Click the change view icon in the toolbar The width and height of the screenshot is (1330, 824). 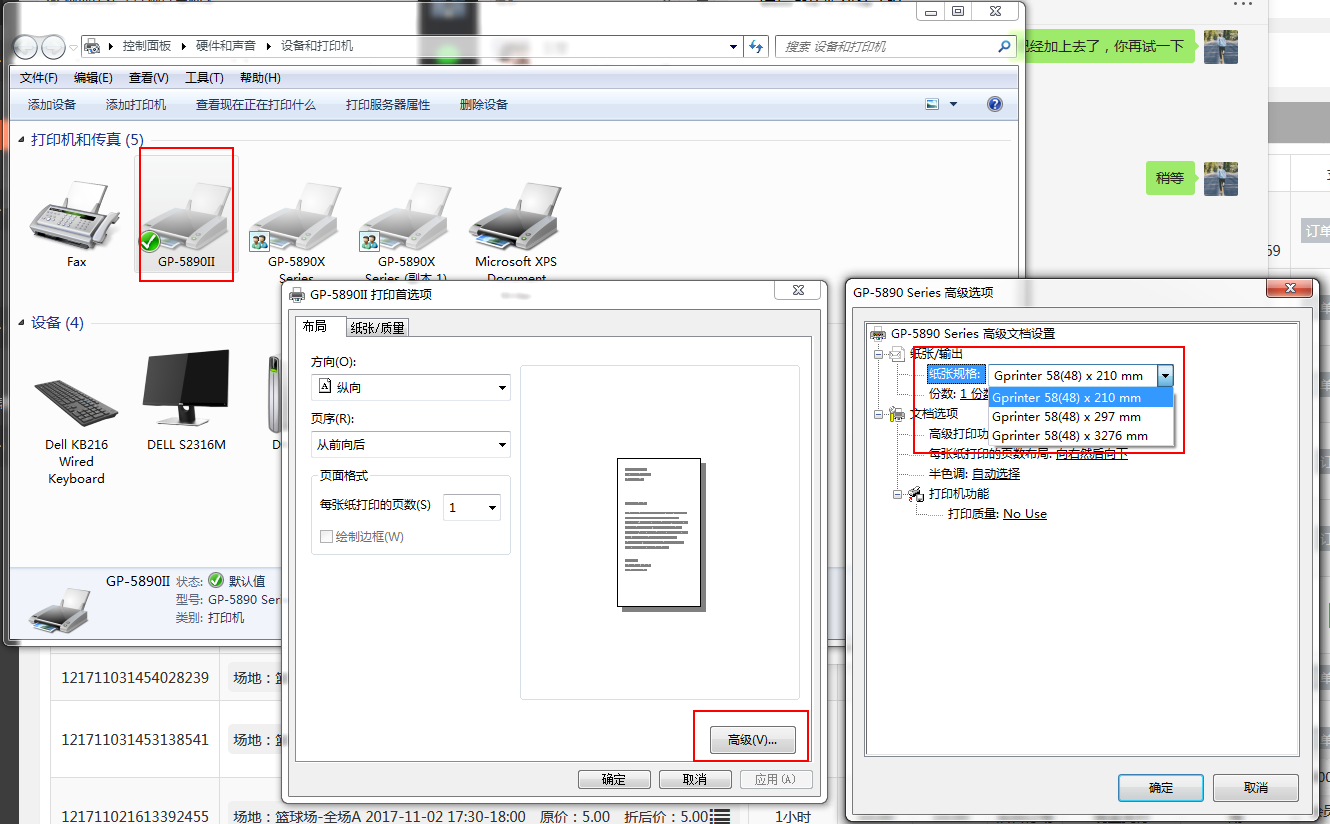point(933,104)
